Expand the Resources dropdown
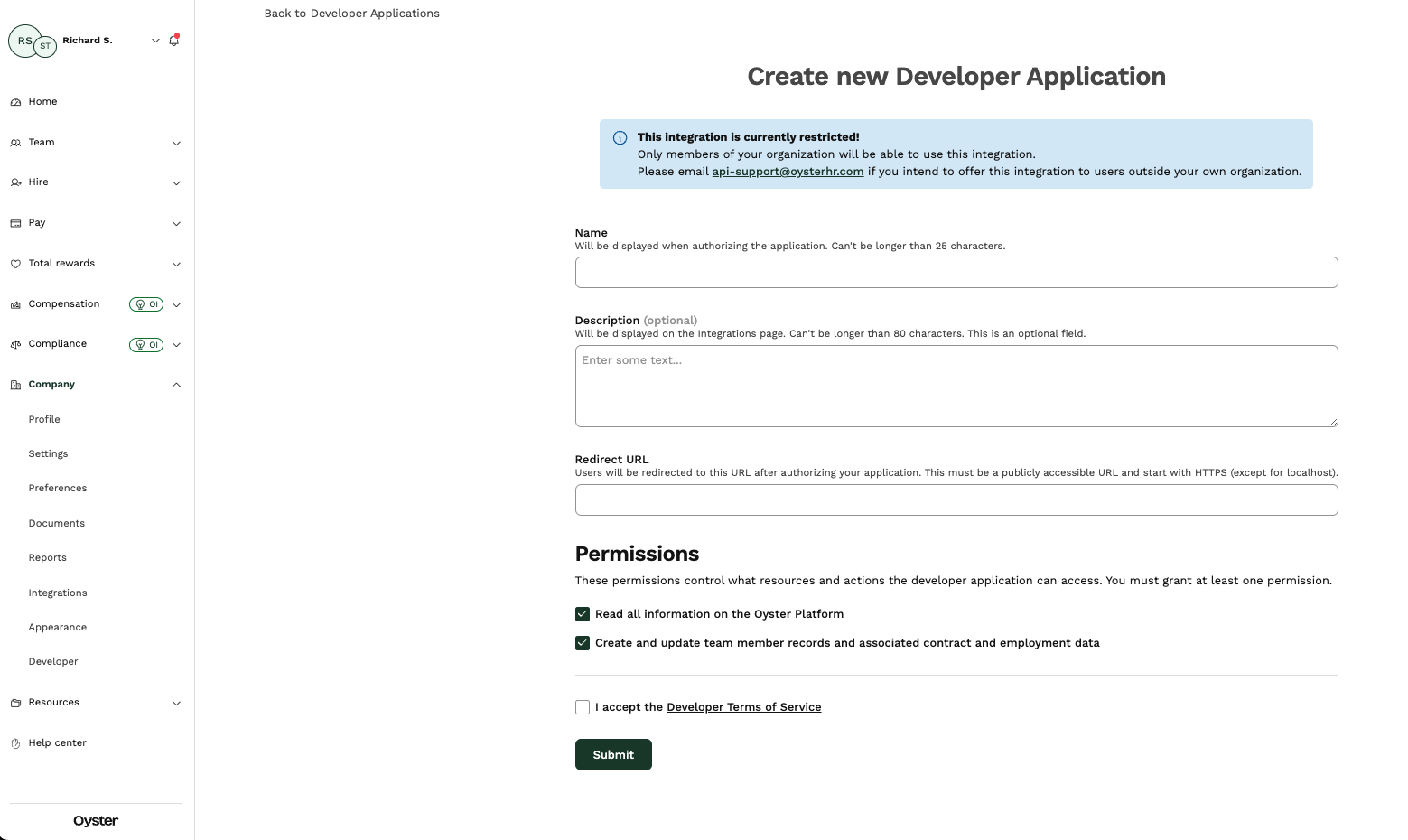This screenshot has width=1408, height=840. pyautogui.click(x=176, y=703)
